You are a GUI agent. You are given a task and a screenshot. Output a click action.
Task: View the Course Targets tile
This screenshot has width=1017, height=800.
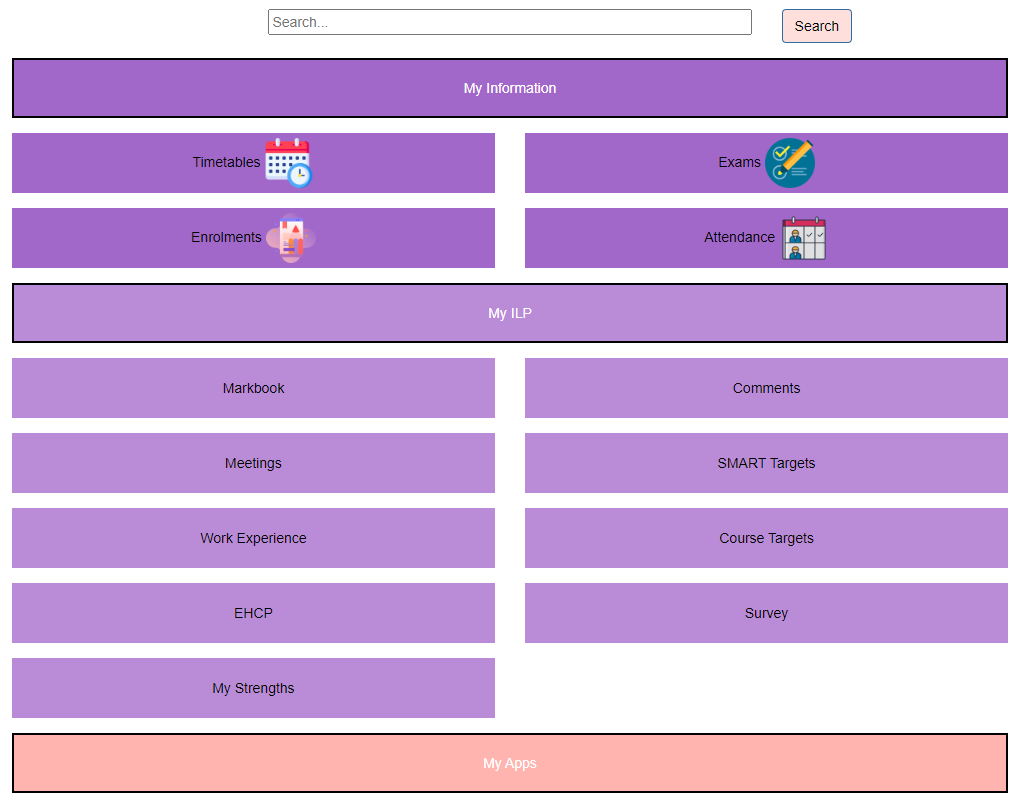pyautogui.click(x=766, y=538)
